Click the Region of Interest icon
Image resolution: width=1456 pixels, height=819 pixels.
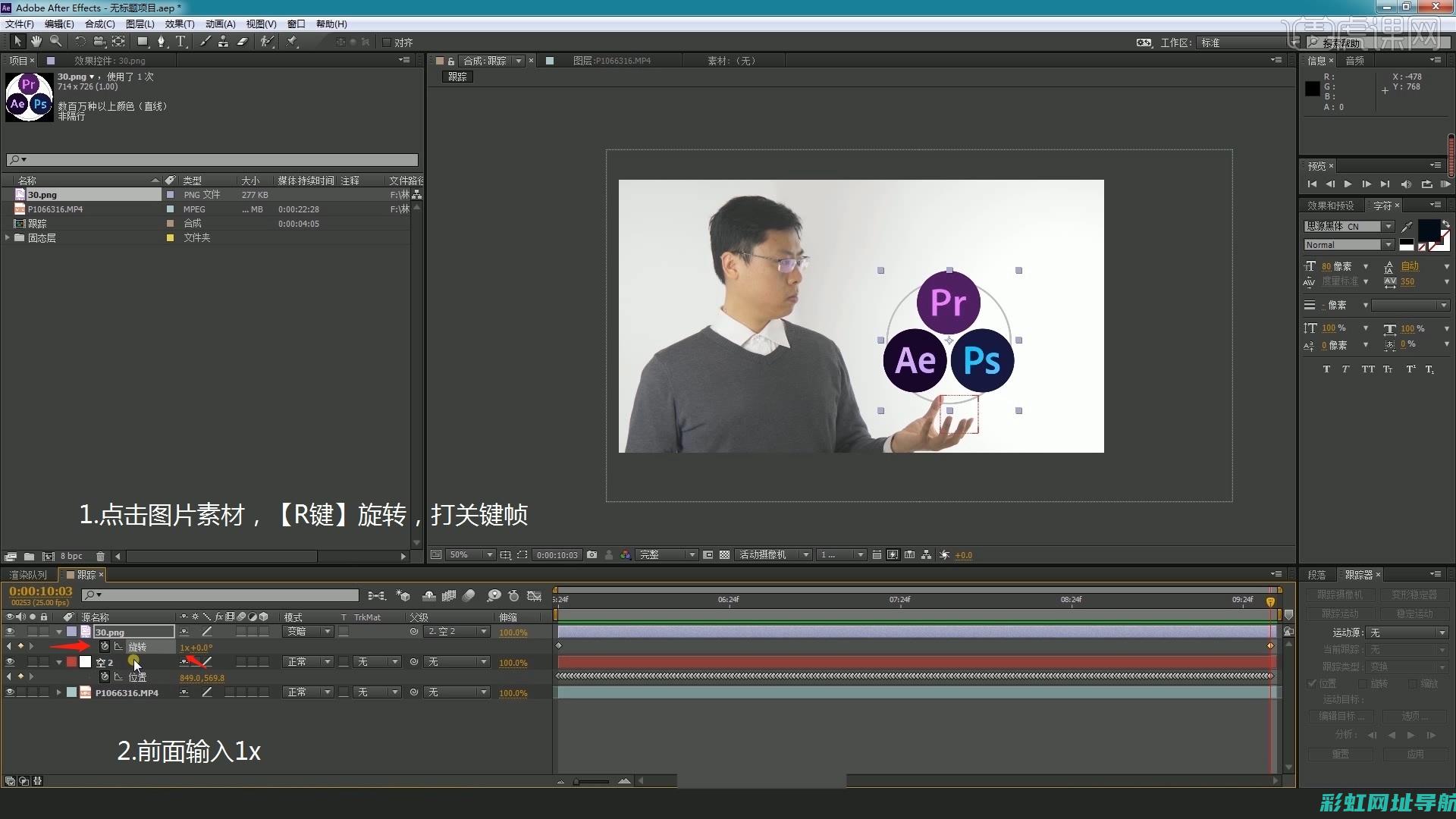coord(708,555)
